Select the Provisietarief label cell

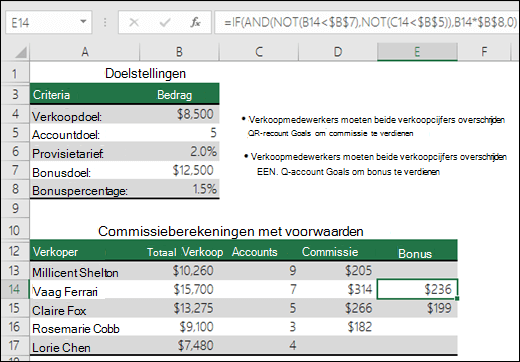coord(85,152)
